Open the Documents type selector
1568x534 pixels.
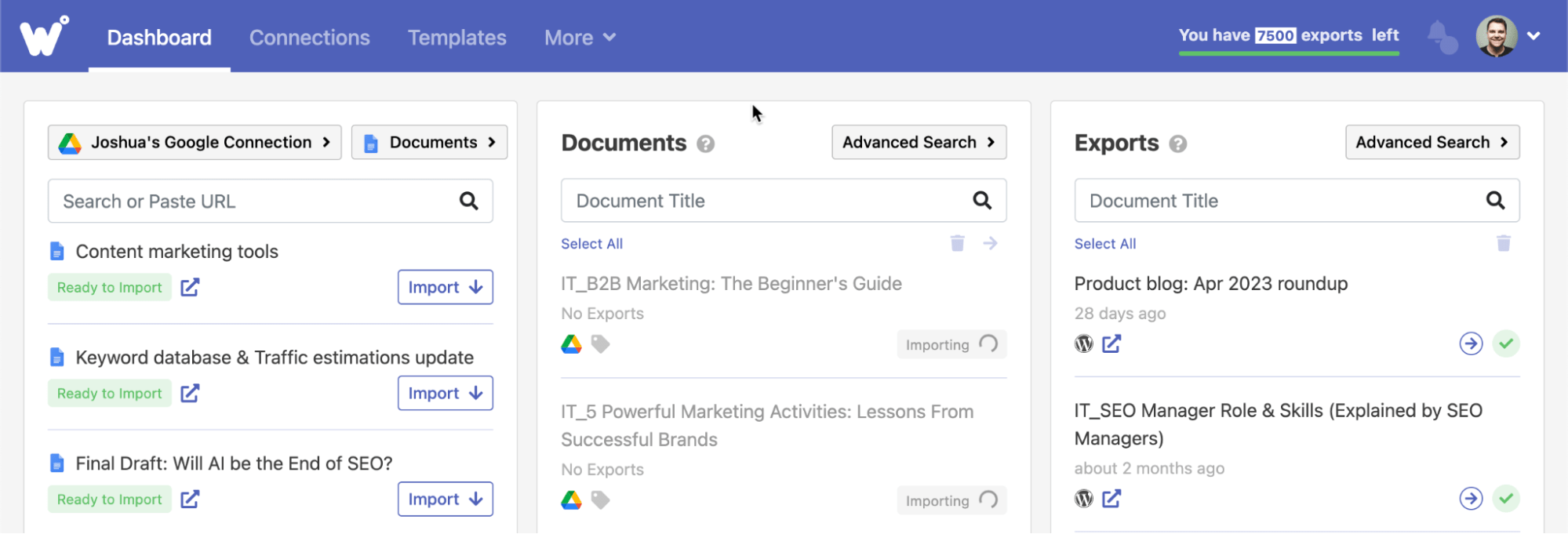[429, 143]
